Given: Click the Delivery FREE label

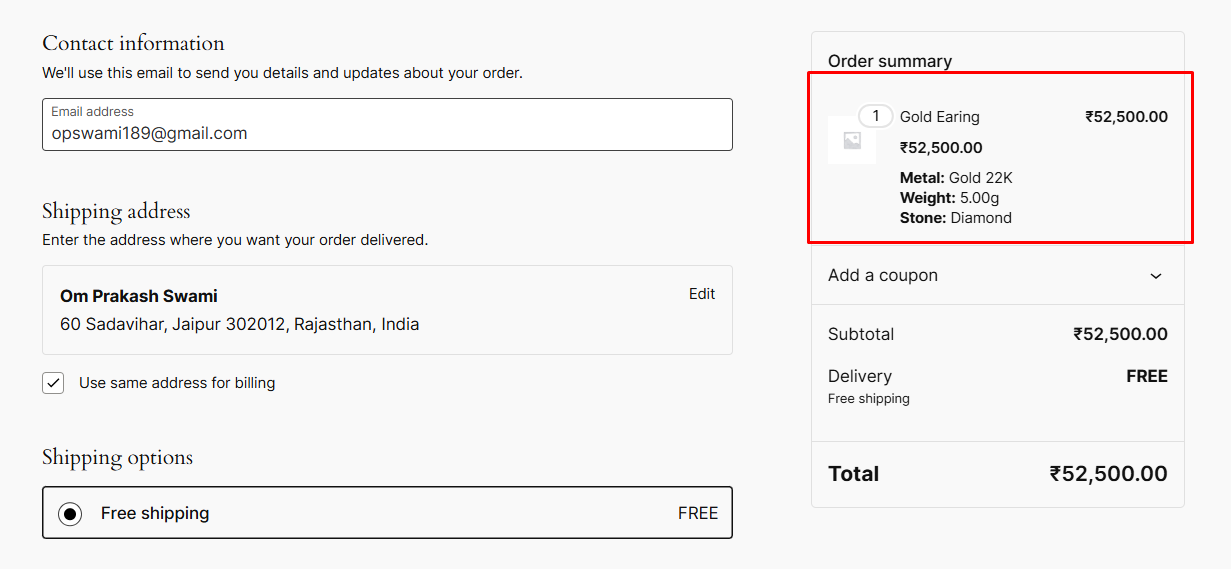Looking at the screenshot, I should pos(1147,376).
